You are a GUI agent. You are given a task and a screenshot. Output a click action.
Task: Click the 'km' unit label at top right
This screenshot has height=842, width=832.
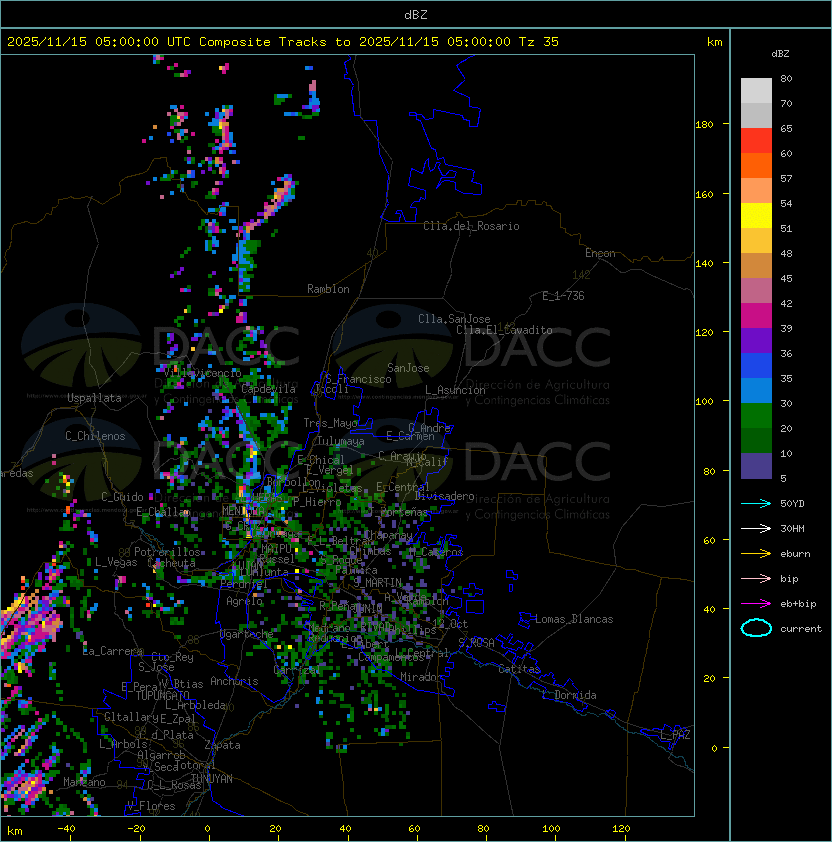tap(714, 42)
